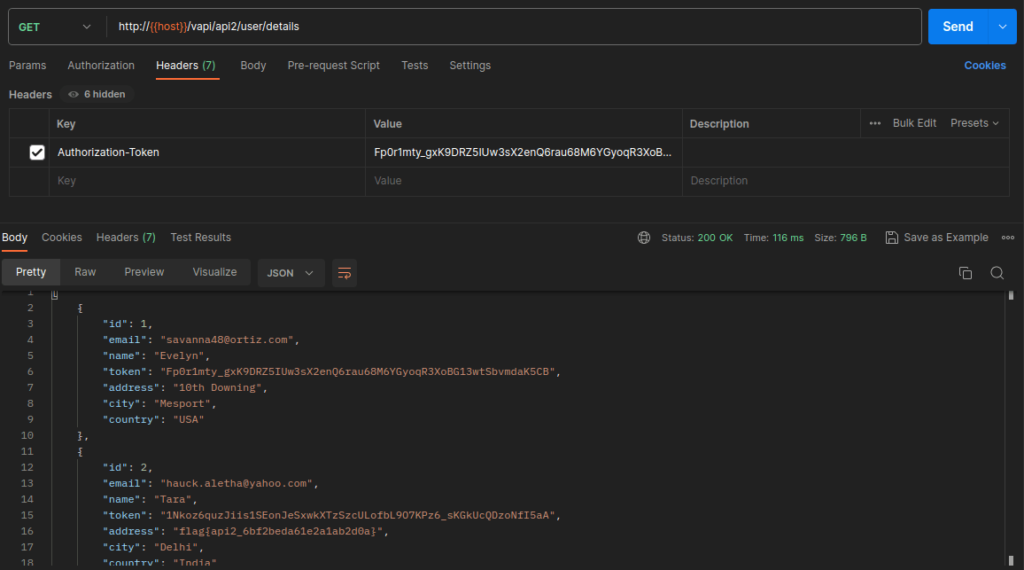Switch to Preview response view
The height and width of the screenshot is (570, 1024).
pyautogui.click(x=144, y=272)
